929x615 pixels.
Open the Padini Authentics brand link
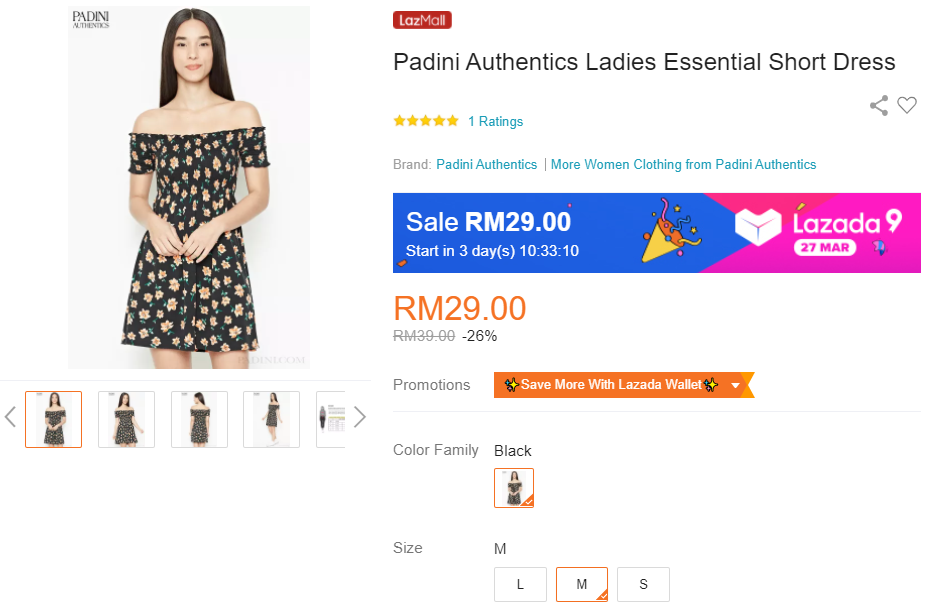(x=487, y=164)
